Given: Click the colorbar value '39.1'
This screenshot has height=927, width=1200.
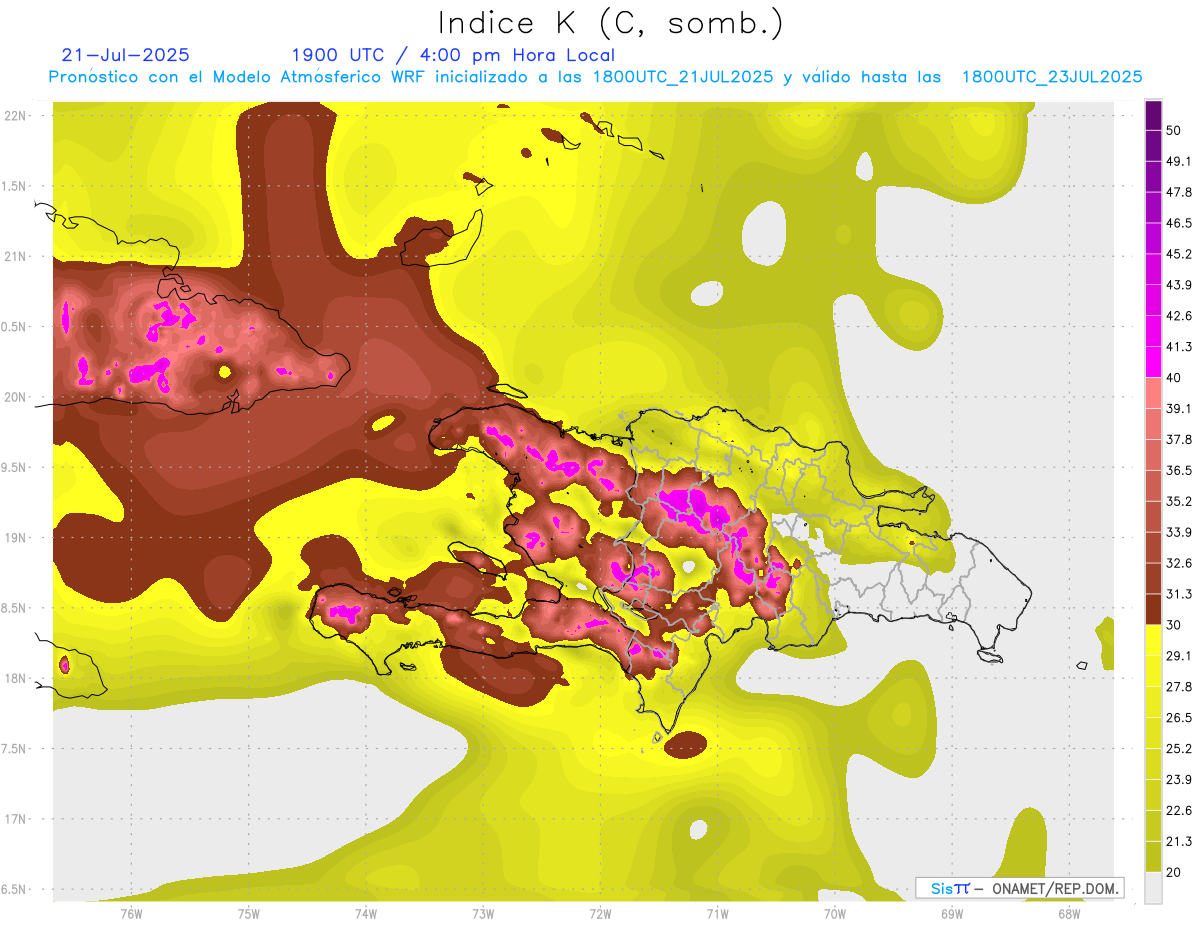Looking at the screenshot, I should [x=1178, y=408].
